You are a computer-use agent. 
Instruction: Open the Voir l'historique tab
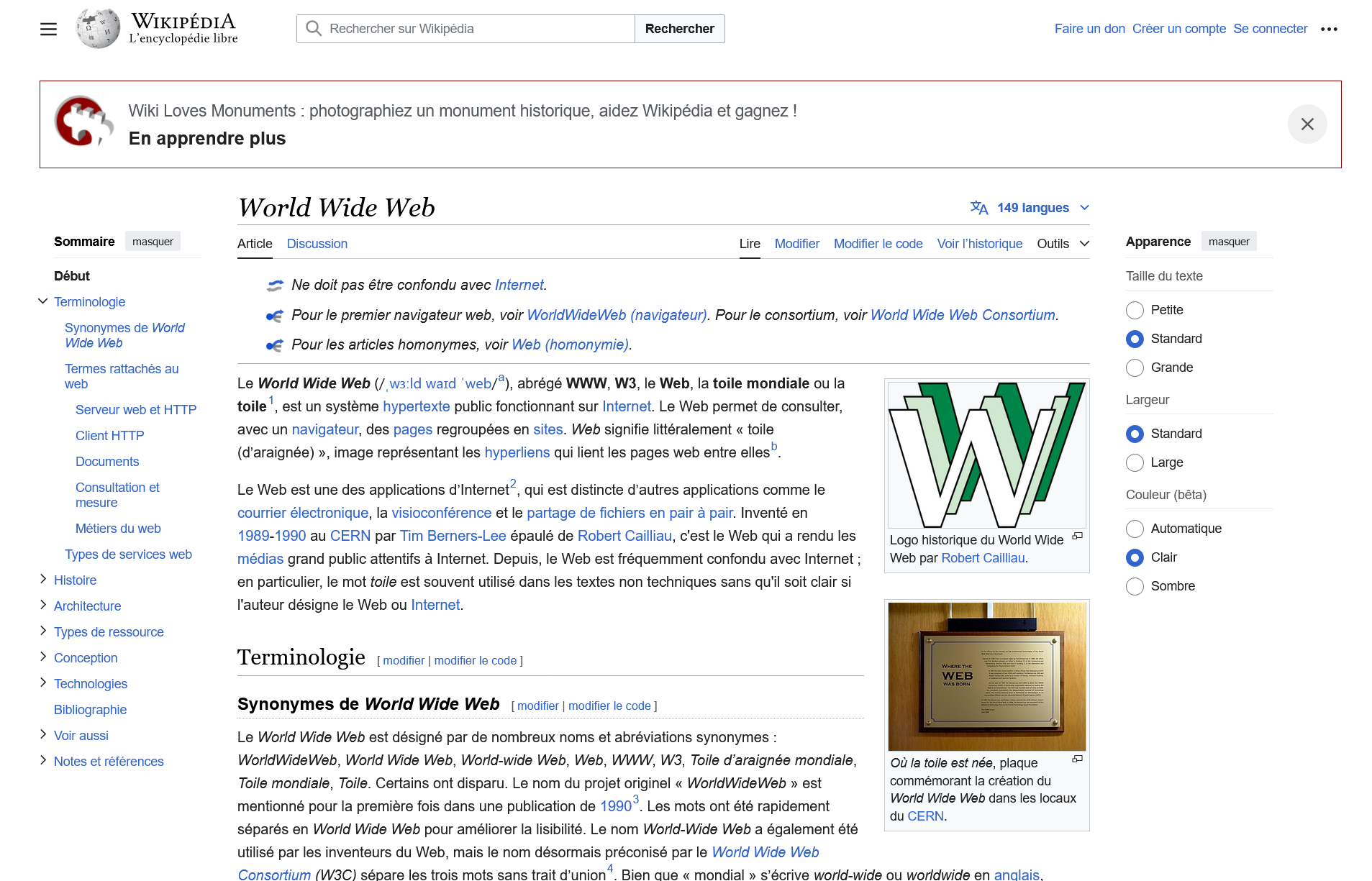coord(979,244)
